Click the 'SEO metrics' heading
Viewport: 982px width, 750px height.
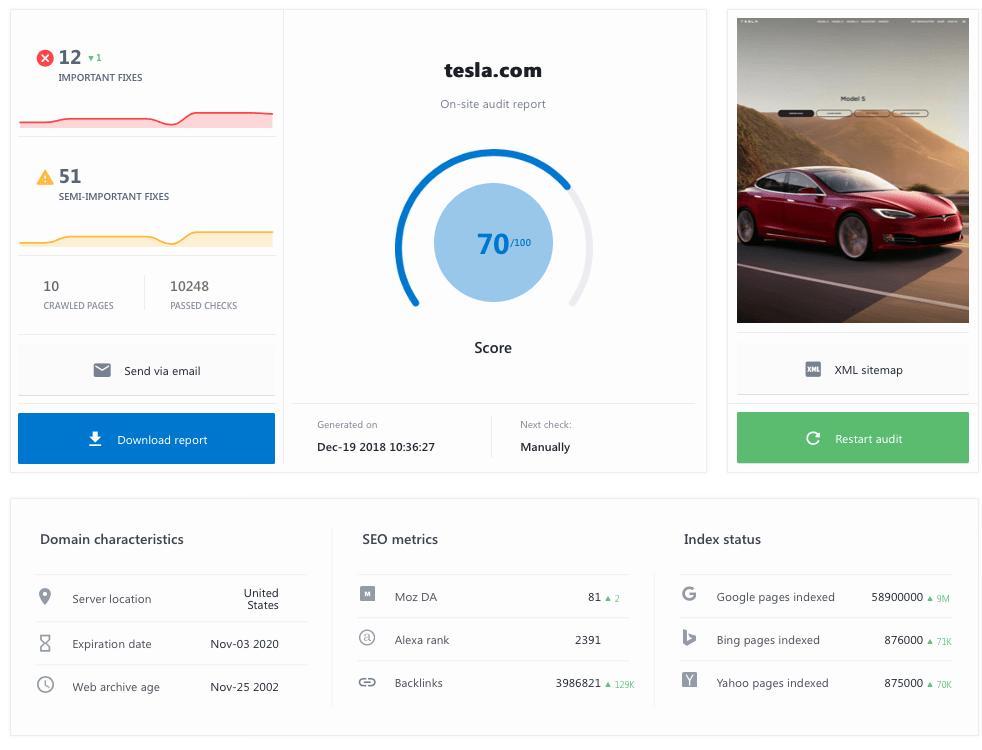(x=400, y=539)
